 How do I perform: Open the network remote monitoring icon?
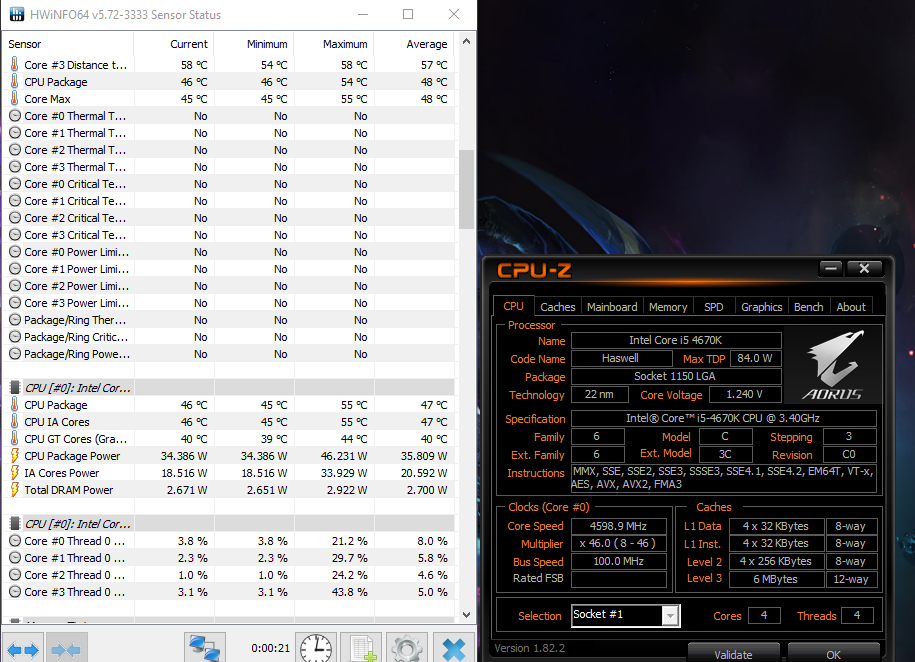click(205, 649)
